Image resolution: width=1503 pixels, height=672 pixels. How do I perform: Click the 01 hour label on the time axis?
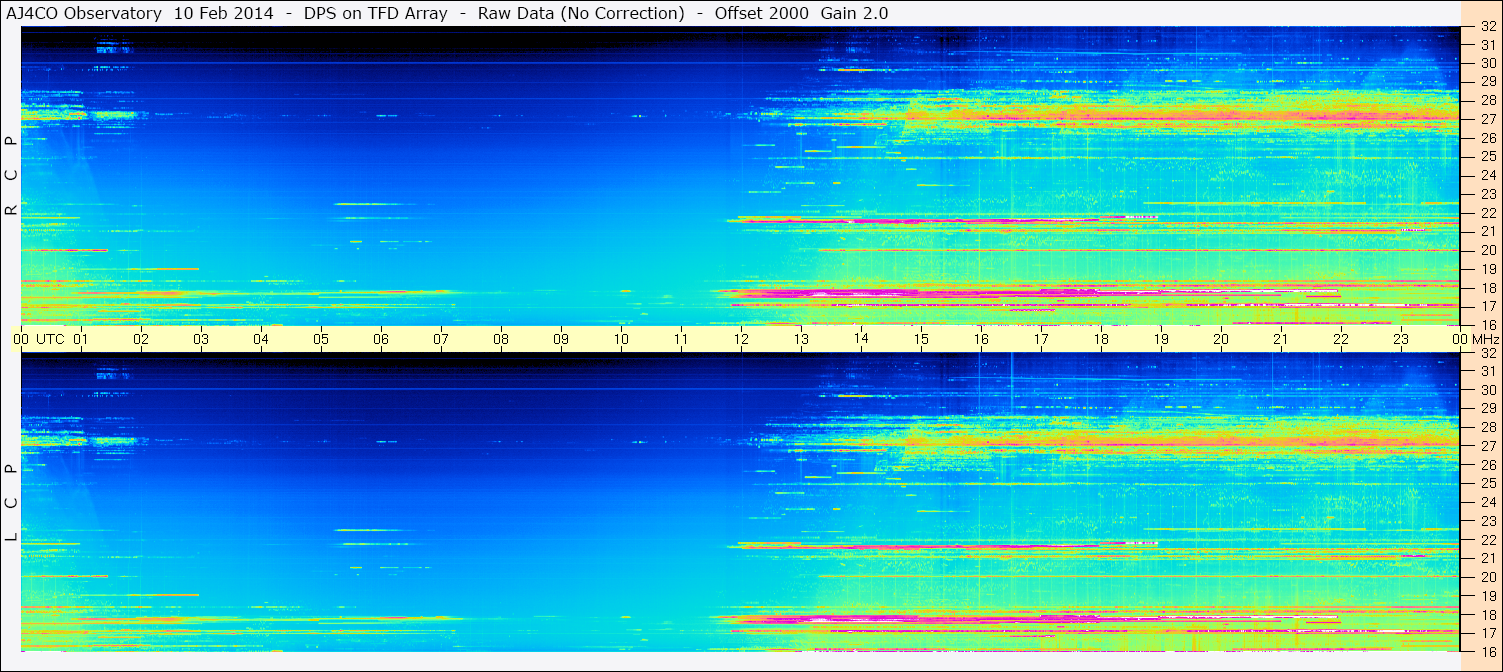(81, 339)
